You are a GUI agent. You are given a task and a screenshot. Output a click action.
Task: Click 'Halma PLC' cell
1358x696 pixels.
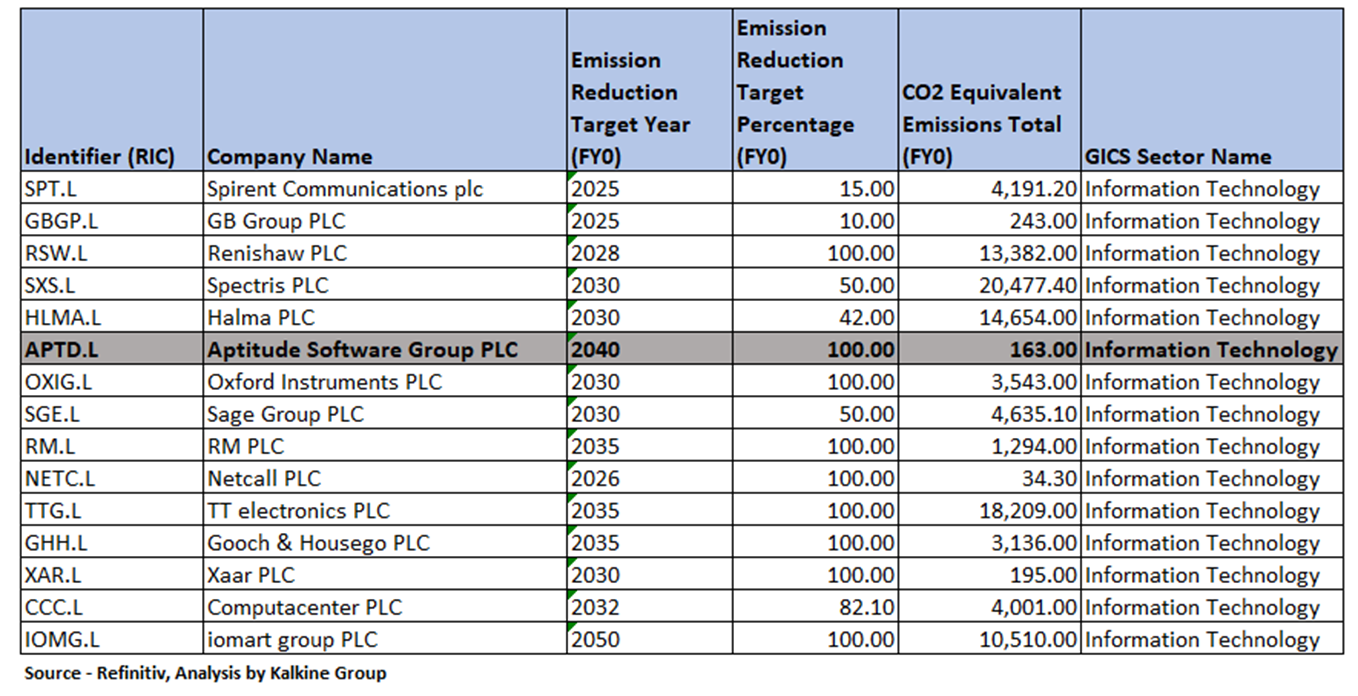[385, 317]
